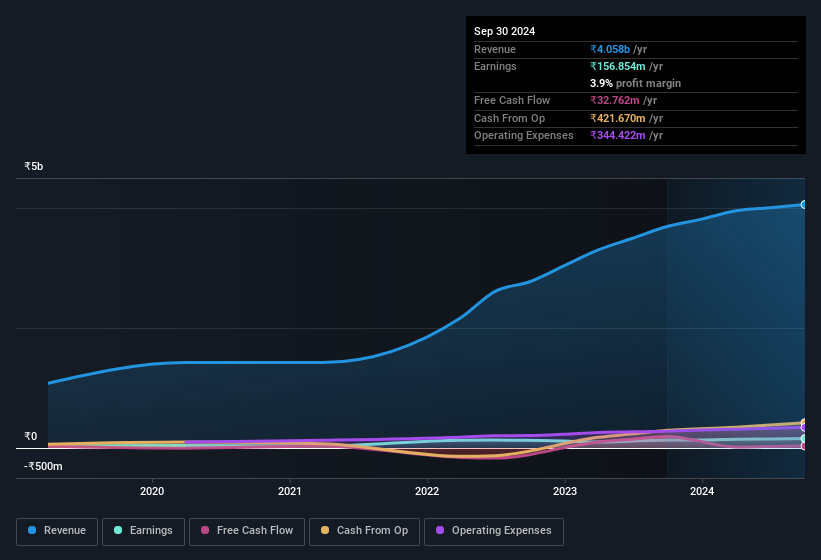821x560 pixels.
Task: Click the ₹156.854m earnings value
Action: click(x=618, y=66)
